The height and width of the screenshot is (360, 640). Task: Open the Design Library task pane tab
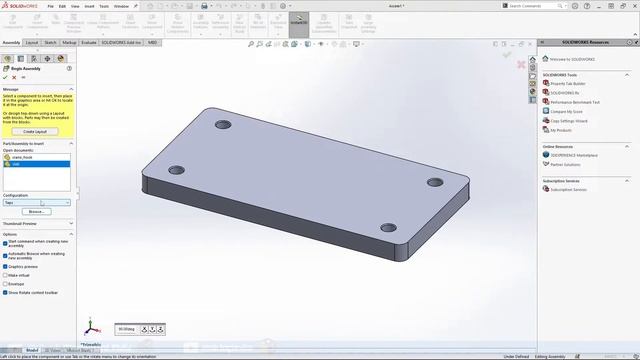pyautogui.click(x=532, y=67)
